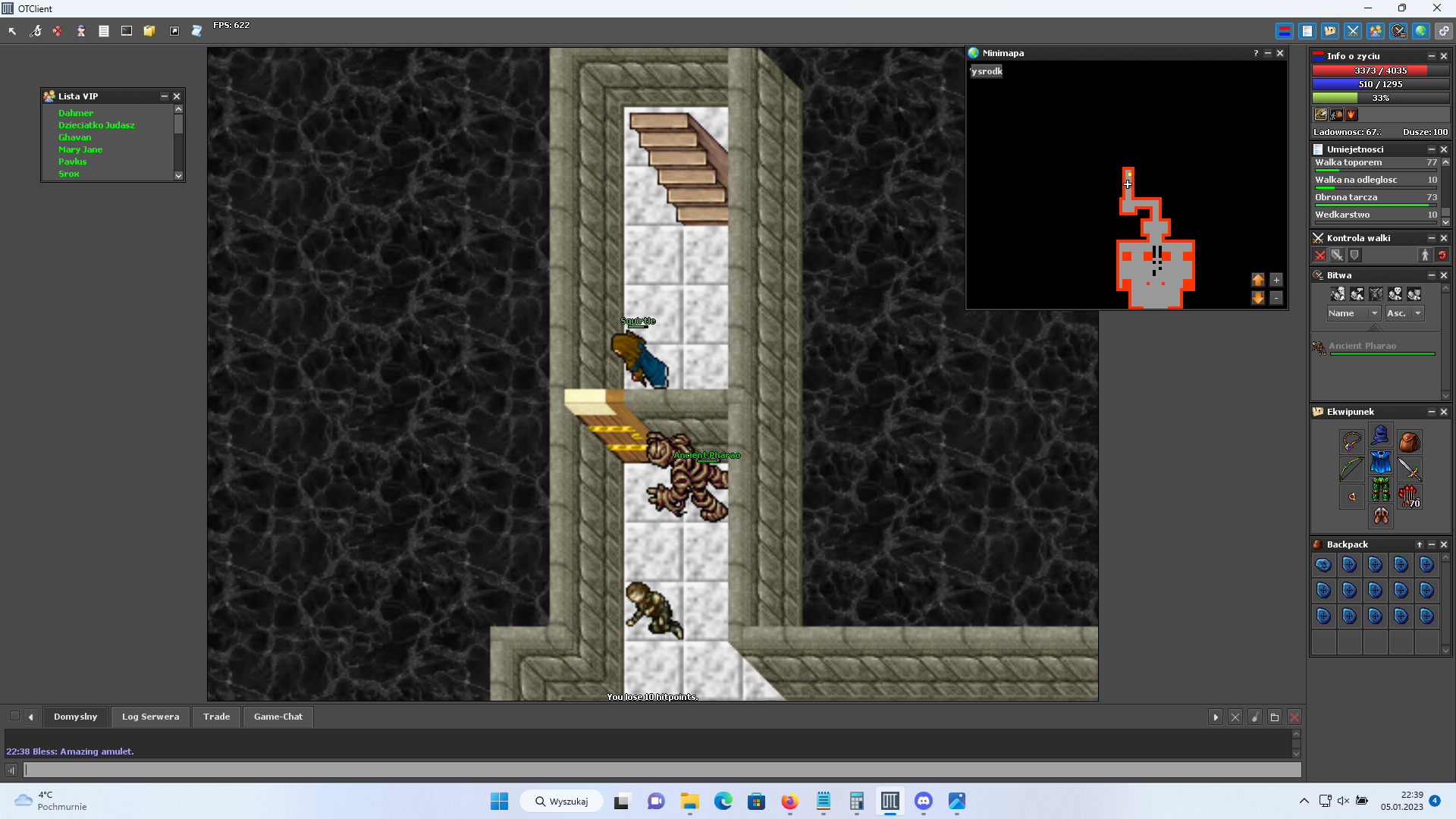Toggle the VIP list people button
1456x819 pixels.
coord(1375,31)
